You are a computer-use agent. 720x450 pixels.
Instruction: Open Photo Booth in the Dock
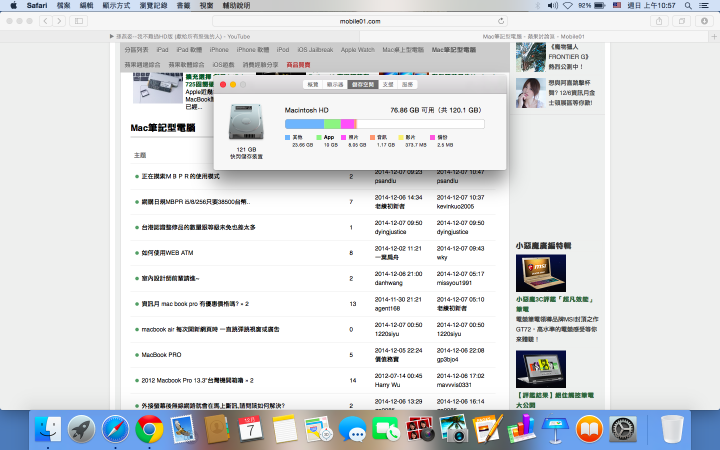[x=420, y=429]
